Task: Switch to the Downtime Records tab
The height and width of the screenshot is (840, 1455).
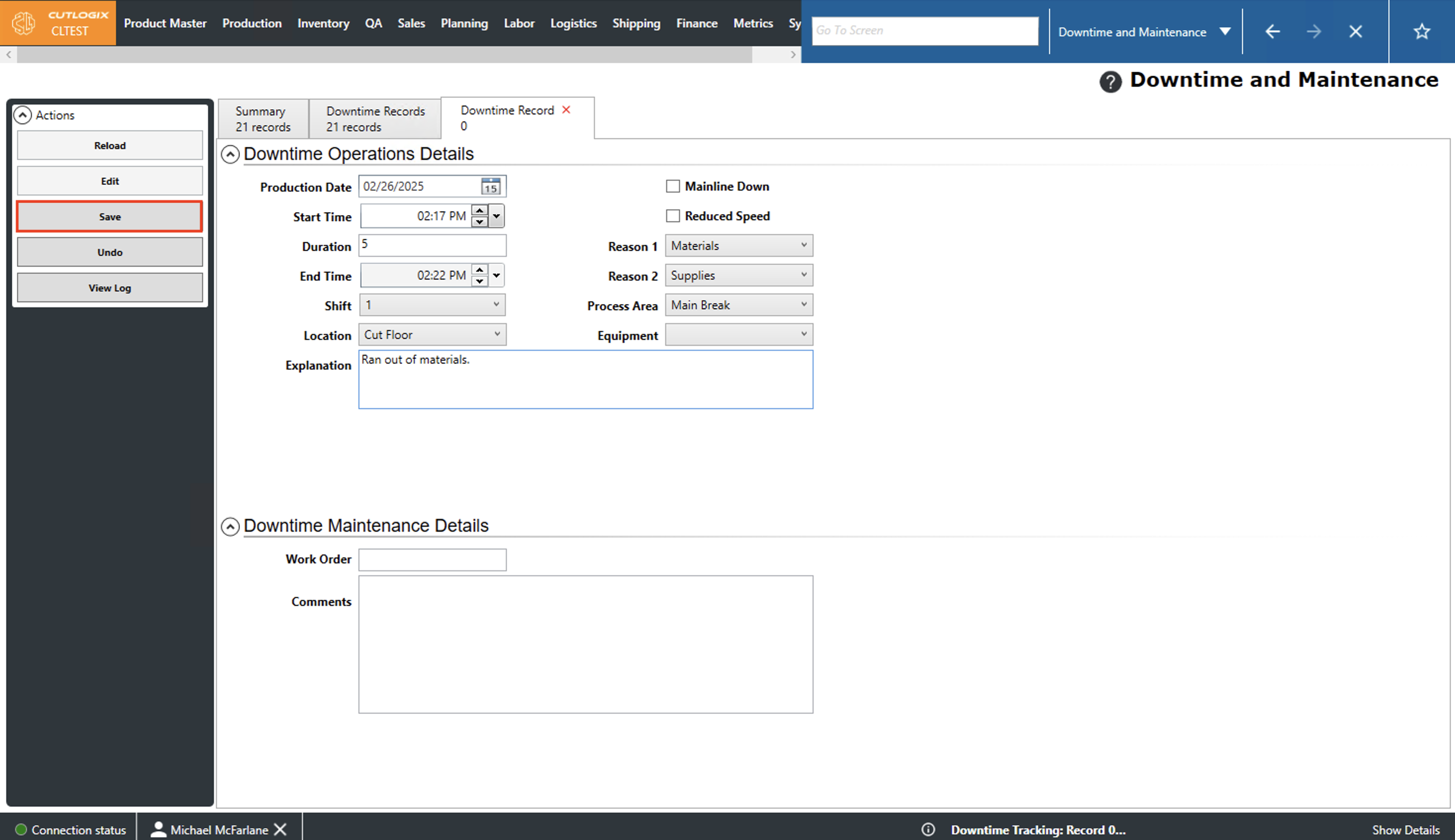Action: pos(375,119)
